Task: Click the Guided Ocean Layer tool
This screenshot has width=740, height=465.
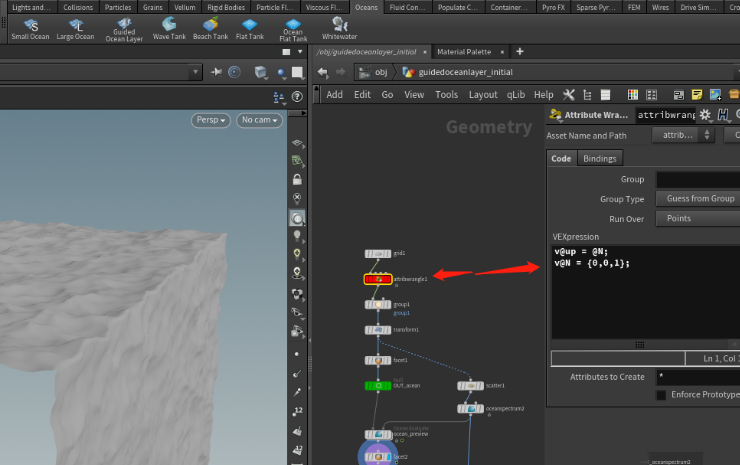Action: [x=124, y=30]
